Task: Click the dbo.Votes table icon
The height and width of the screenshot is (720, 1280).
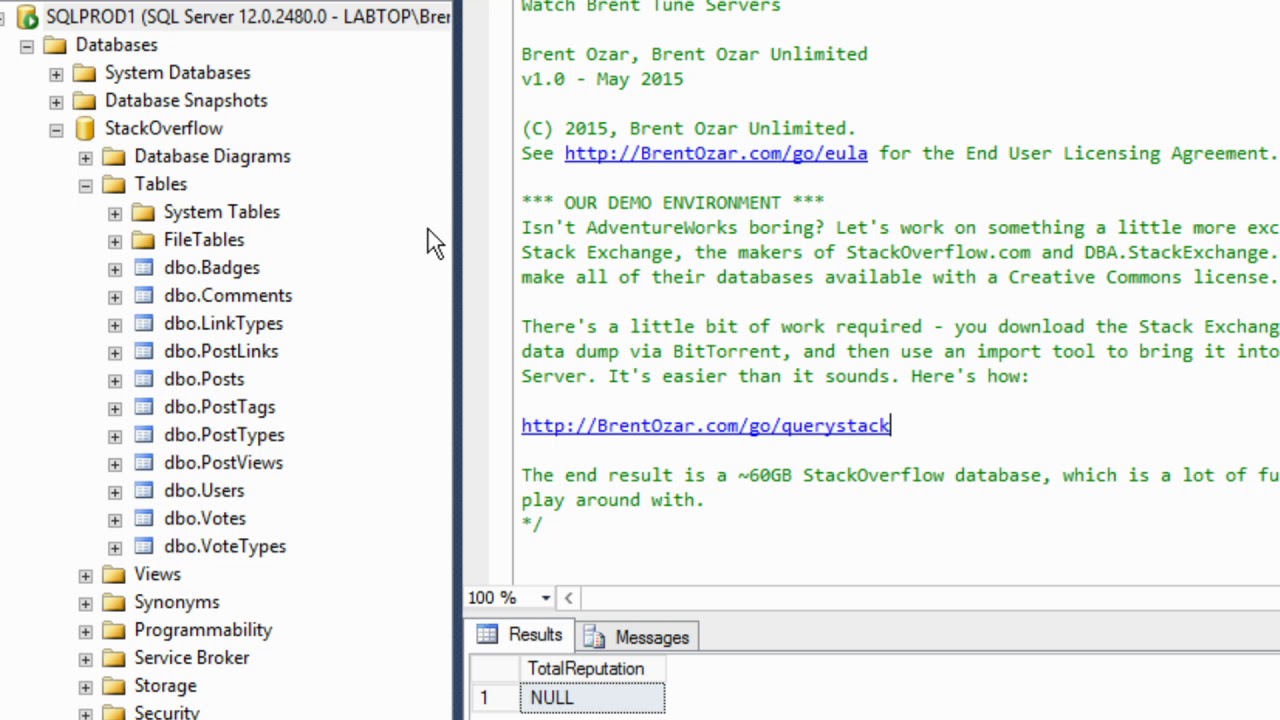Action: tap(144, 519)
